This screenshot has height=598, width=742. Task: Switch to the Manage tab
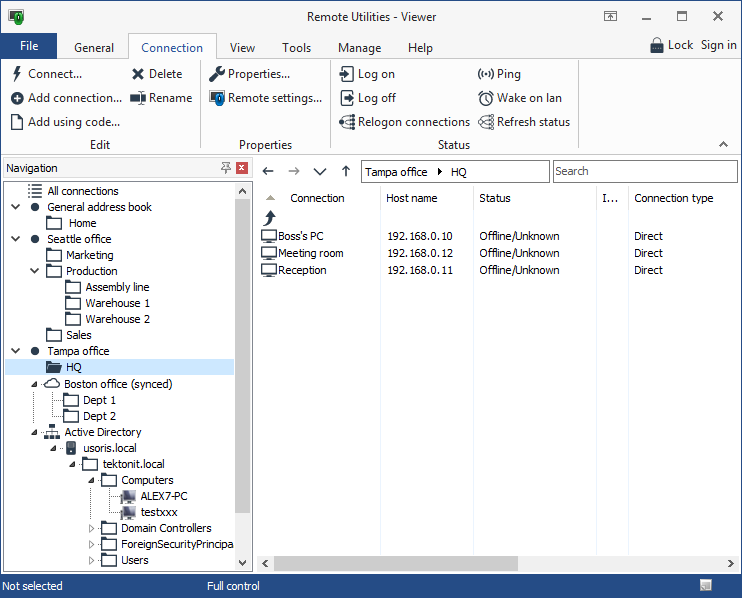click(360, 48)
